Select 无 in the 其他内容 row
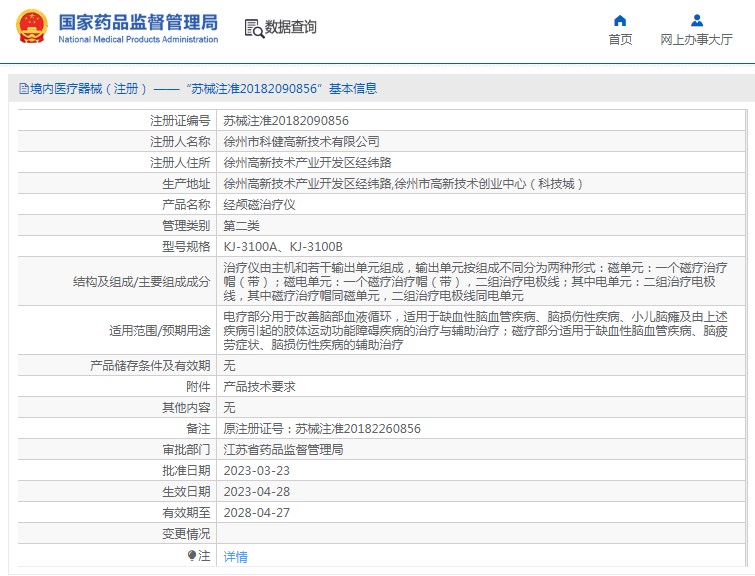 [x=229, y=407]
